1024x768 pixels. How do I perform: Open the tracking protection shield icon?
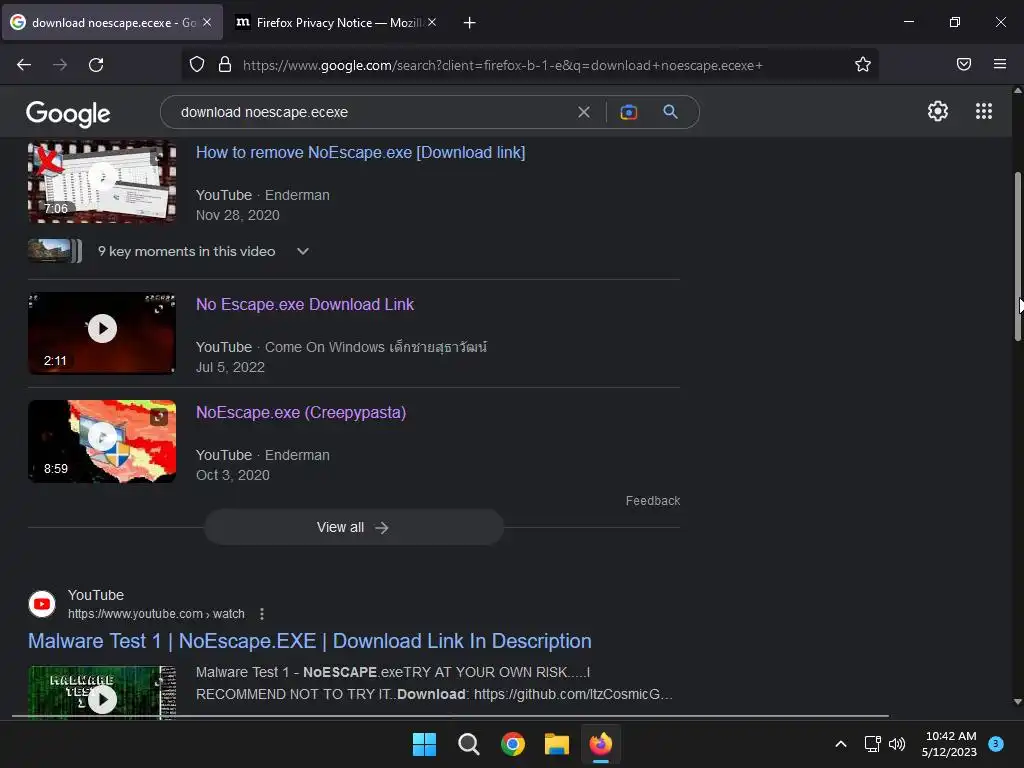(x=197, y=65)
